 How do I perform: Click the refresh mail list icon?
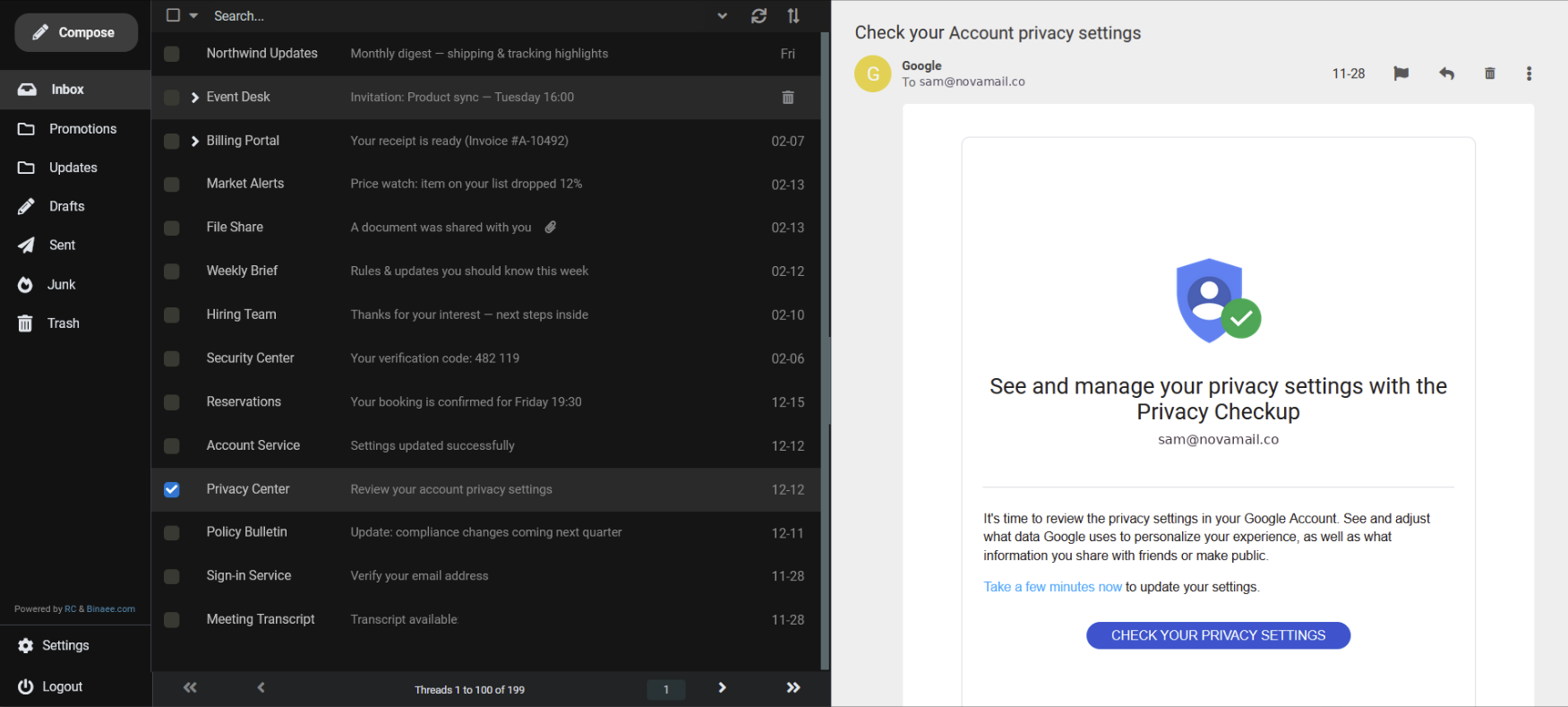pyautogui.click(x=758, y=16)
